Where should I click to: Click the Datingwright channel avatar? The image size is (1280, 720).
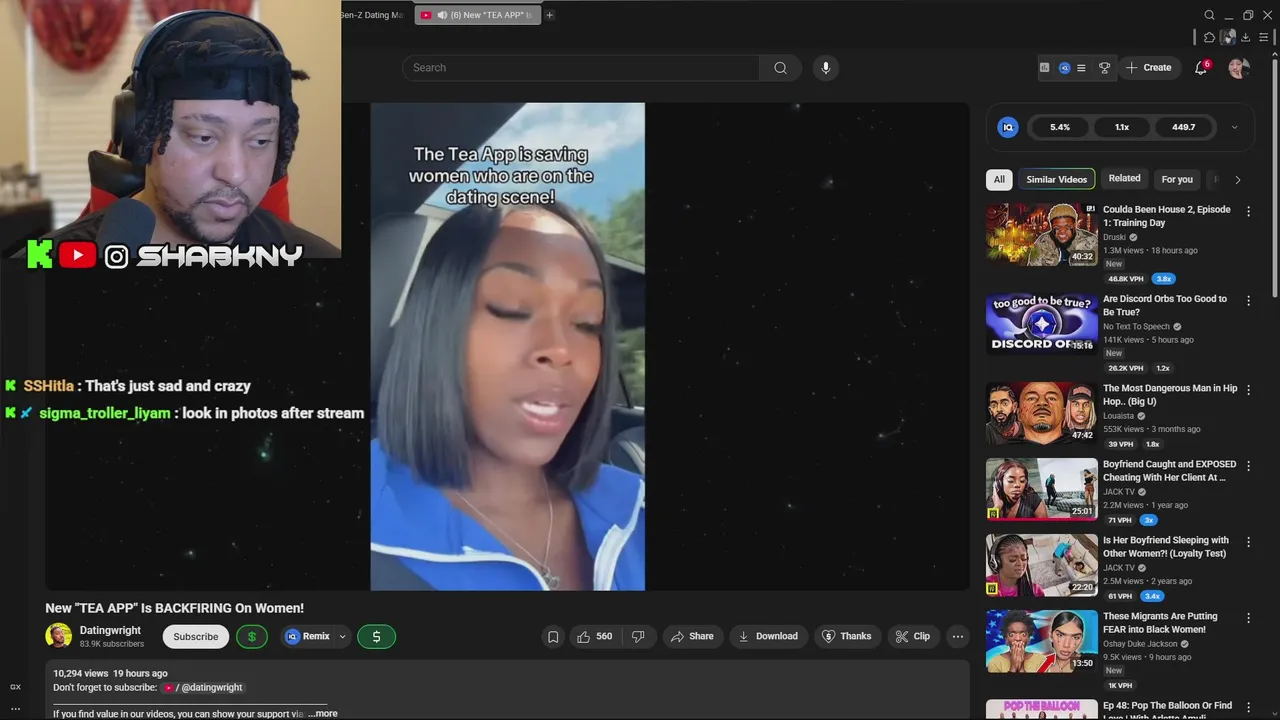[x=58, y=636]
